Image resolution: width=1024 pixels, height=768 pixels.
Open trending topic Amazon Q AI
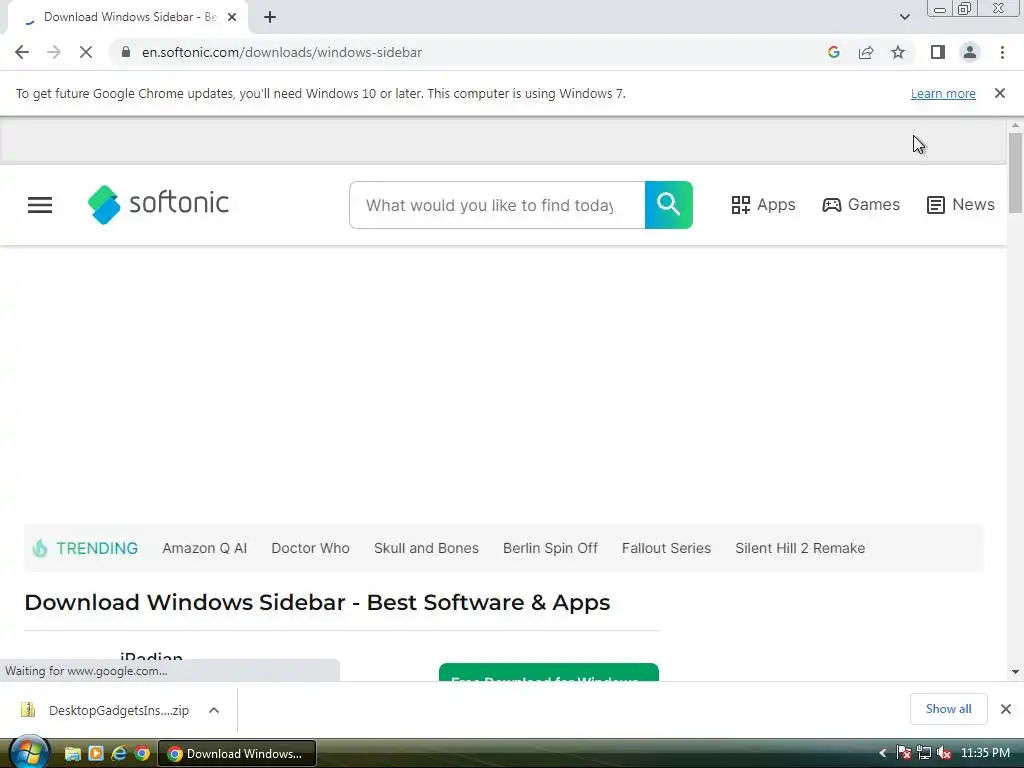(x=204, y=548)
